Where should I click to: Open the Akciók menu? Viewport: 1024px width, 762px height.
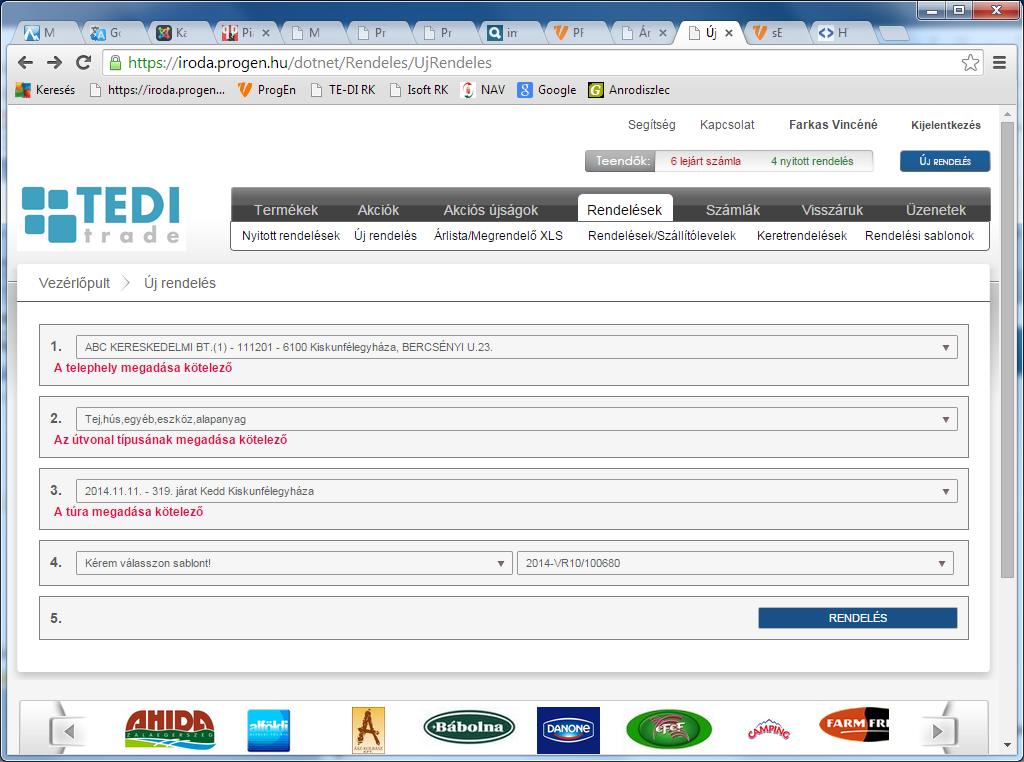pyautogui.click(x=378, y=210)
